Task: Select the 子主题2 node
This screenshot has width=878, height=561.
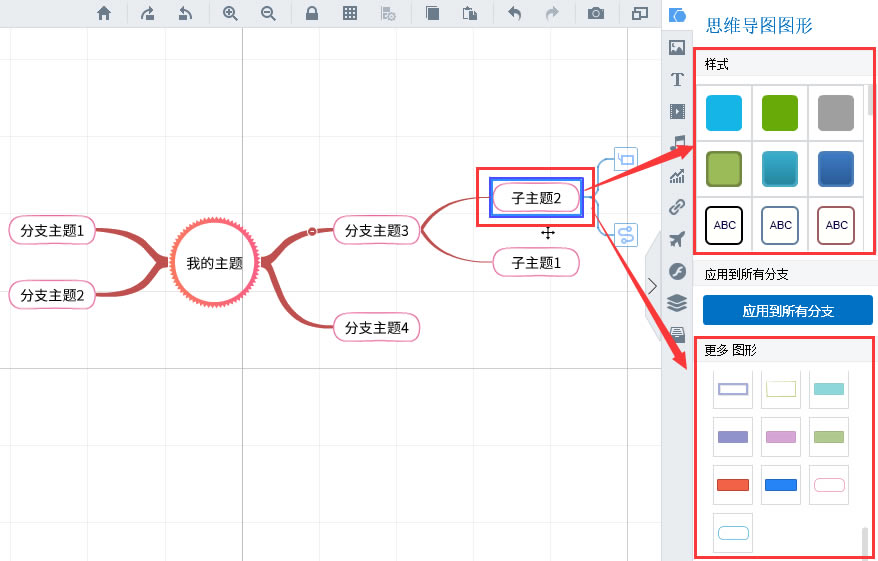Action: pos(536,198)
